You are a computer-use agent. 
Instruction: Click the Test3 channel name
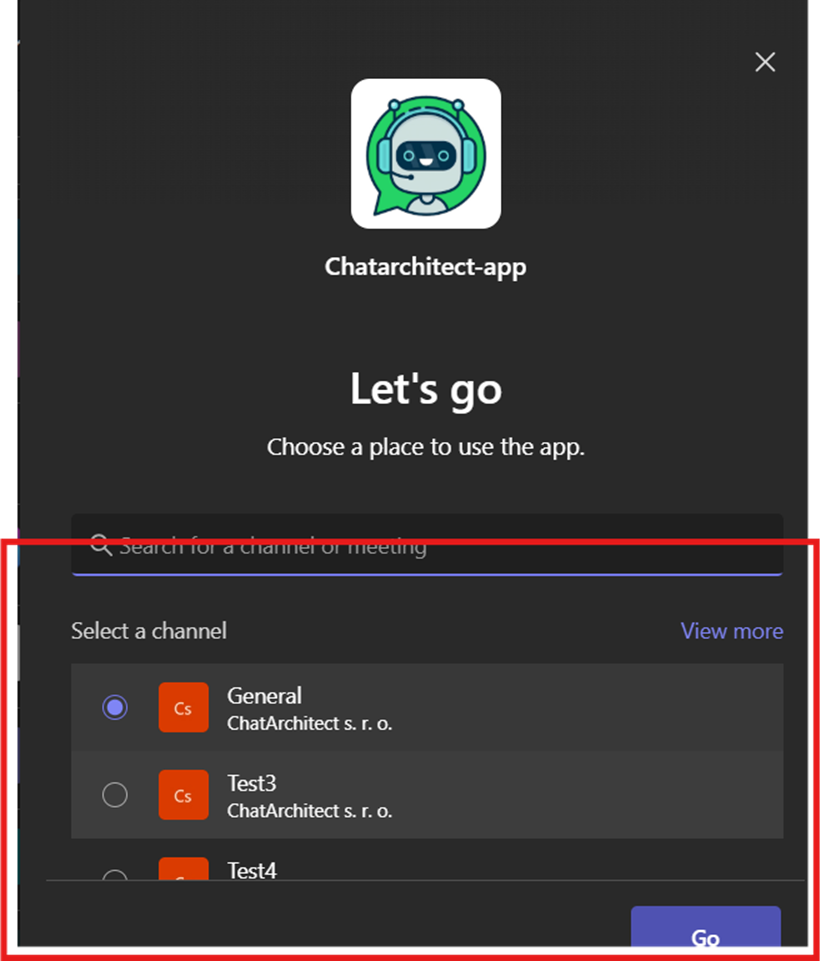252,783
